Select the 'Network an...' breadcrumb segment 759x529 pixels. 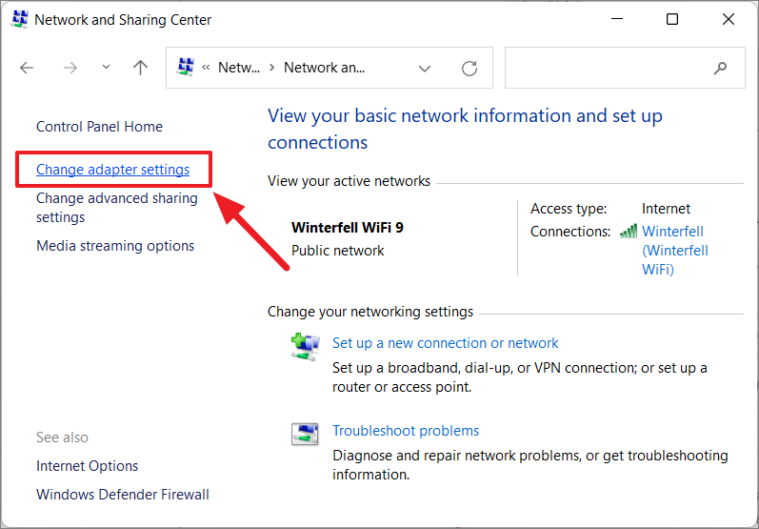[x=324, y=68]
